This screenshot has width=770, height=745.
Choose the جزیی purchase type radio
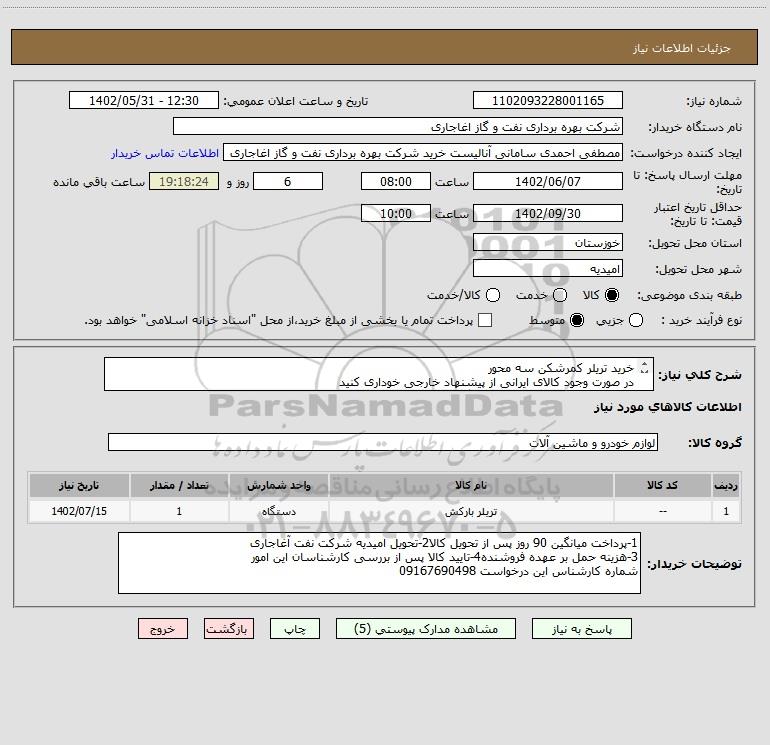coord(635,320)
